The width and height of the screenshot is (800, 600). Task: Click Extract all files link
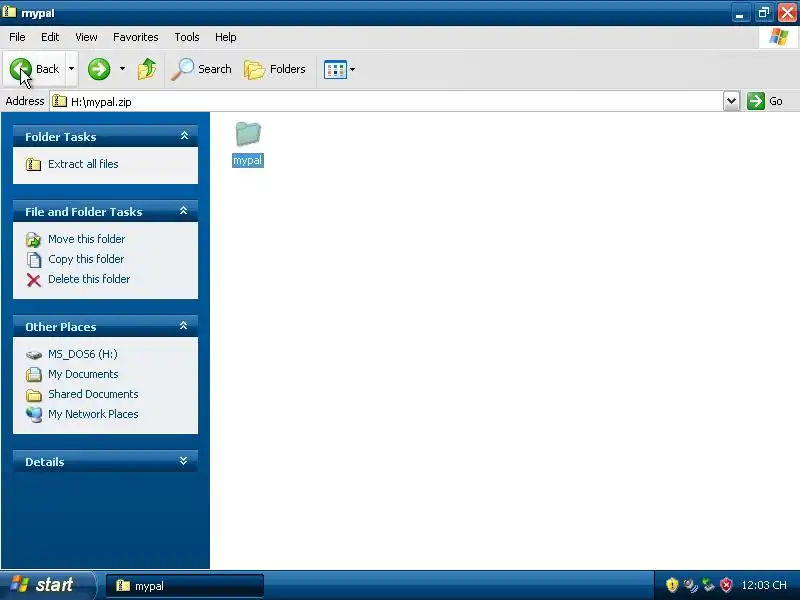point(83,164)
